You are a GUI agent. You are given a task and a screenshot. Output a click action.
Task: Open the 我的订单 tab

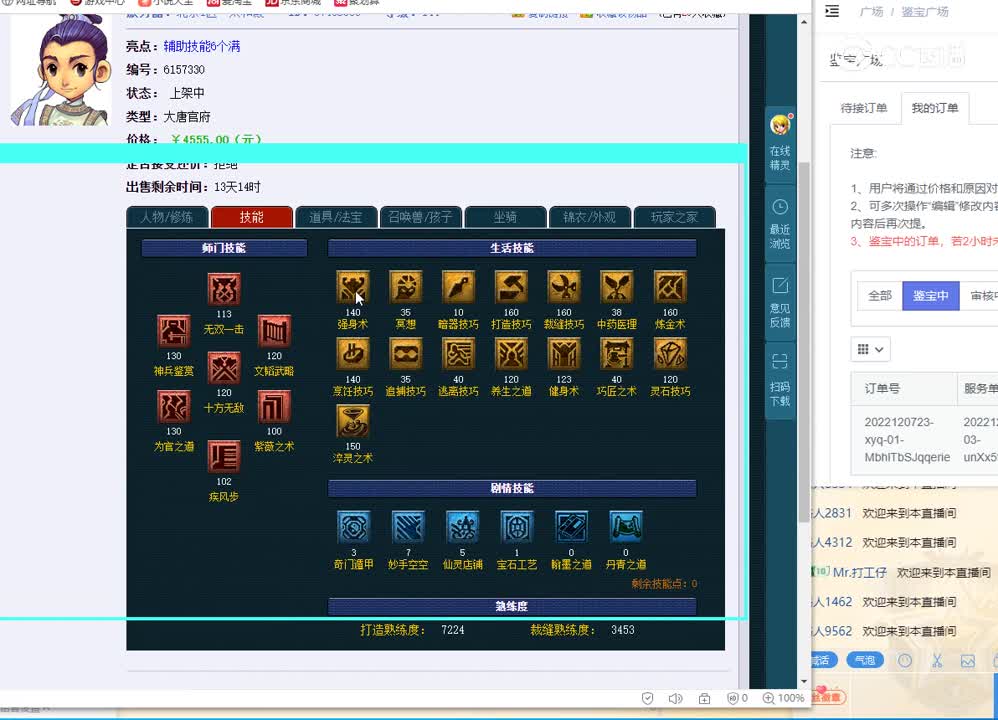[x=934, y=108]
